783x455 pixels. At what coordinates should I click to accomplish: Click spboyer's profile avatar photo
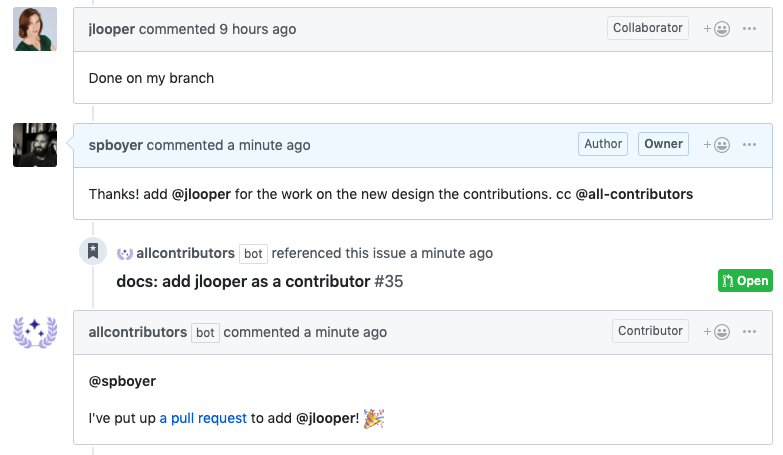click(35, 145)
